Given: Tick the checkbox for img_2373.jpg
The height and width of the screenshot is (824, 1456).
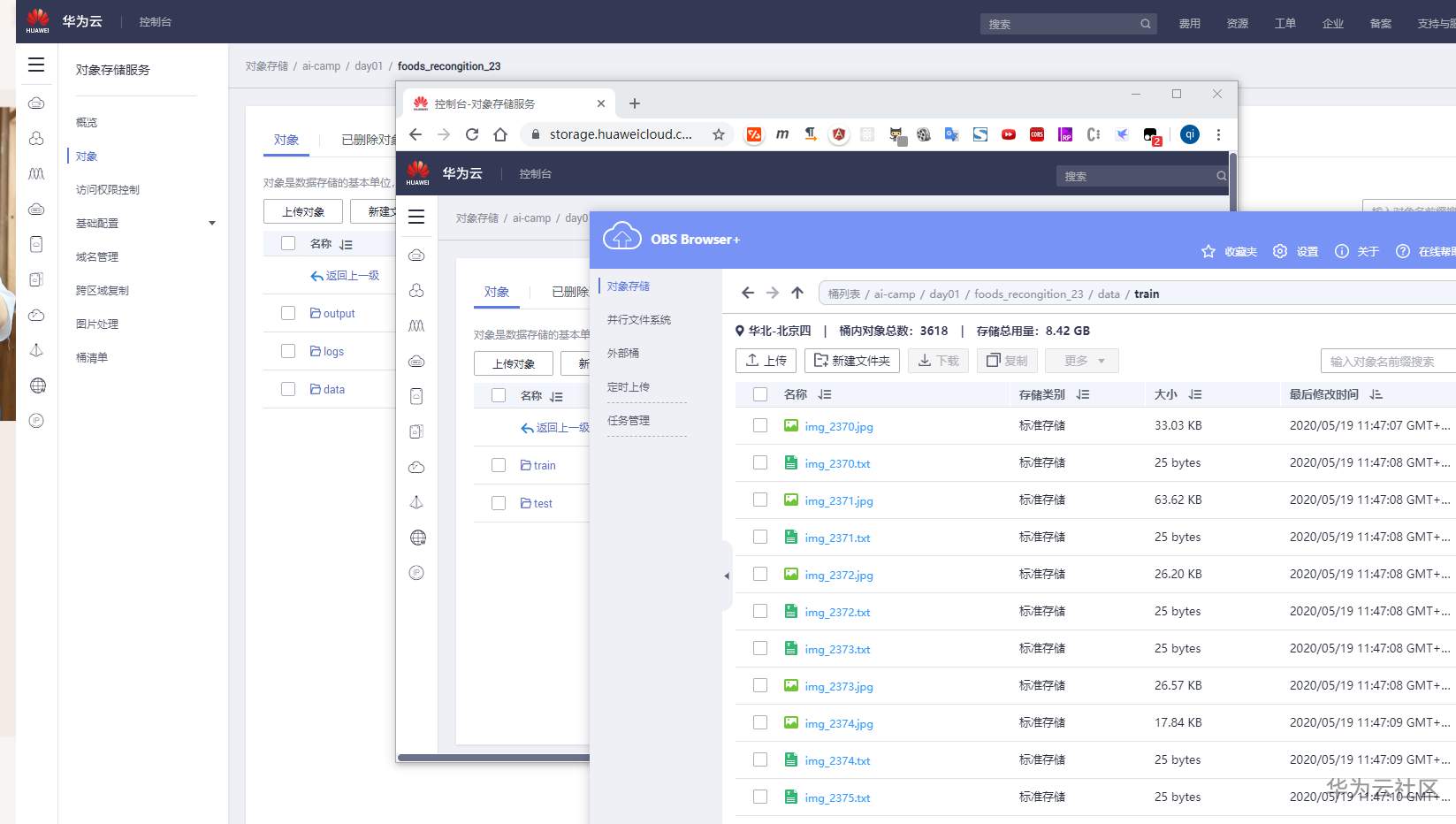Looking at the screenshot, I should tap(760, 685).
